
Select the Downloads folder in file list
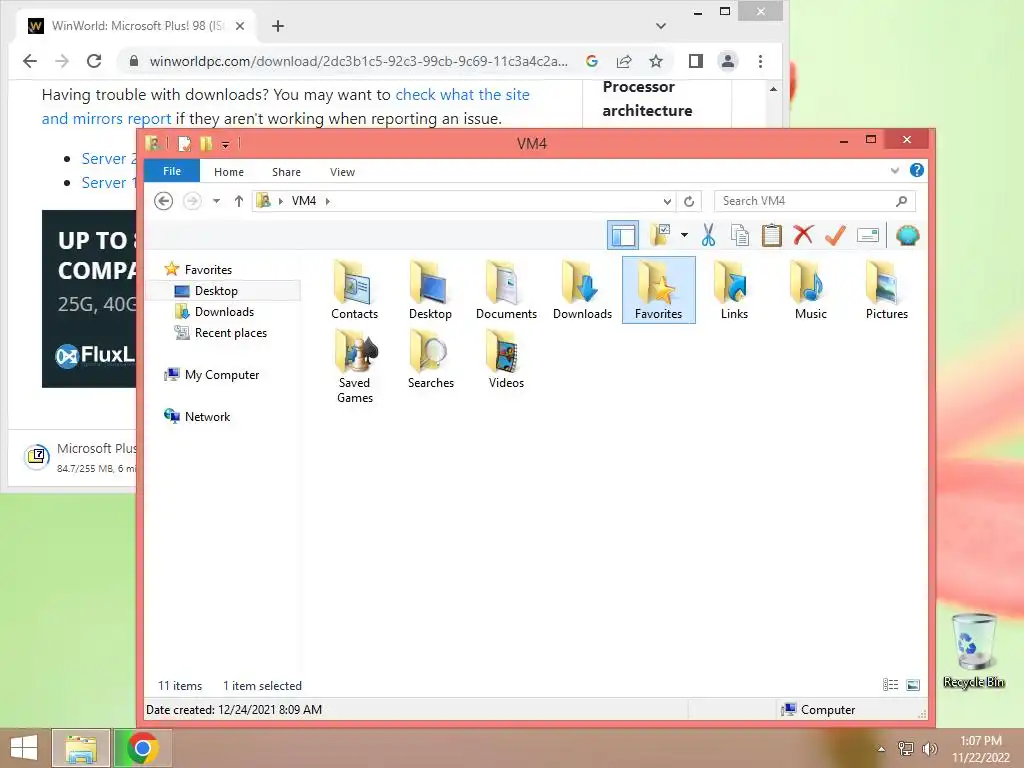[x=583, y=290]
